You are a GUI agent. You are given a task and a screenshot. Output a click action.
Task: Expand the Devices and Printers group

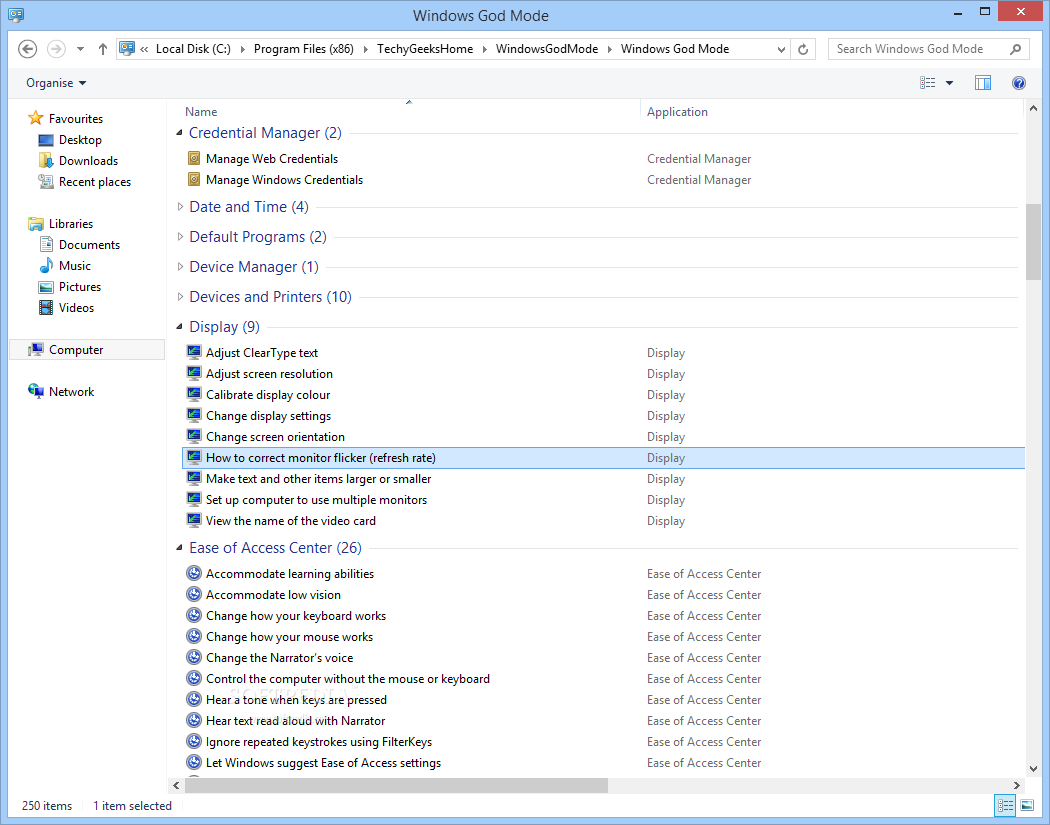pyautogui.click(x=180, y=297)
